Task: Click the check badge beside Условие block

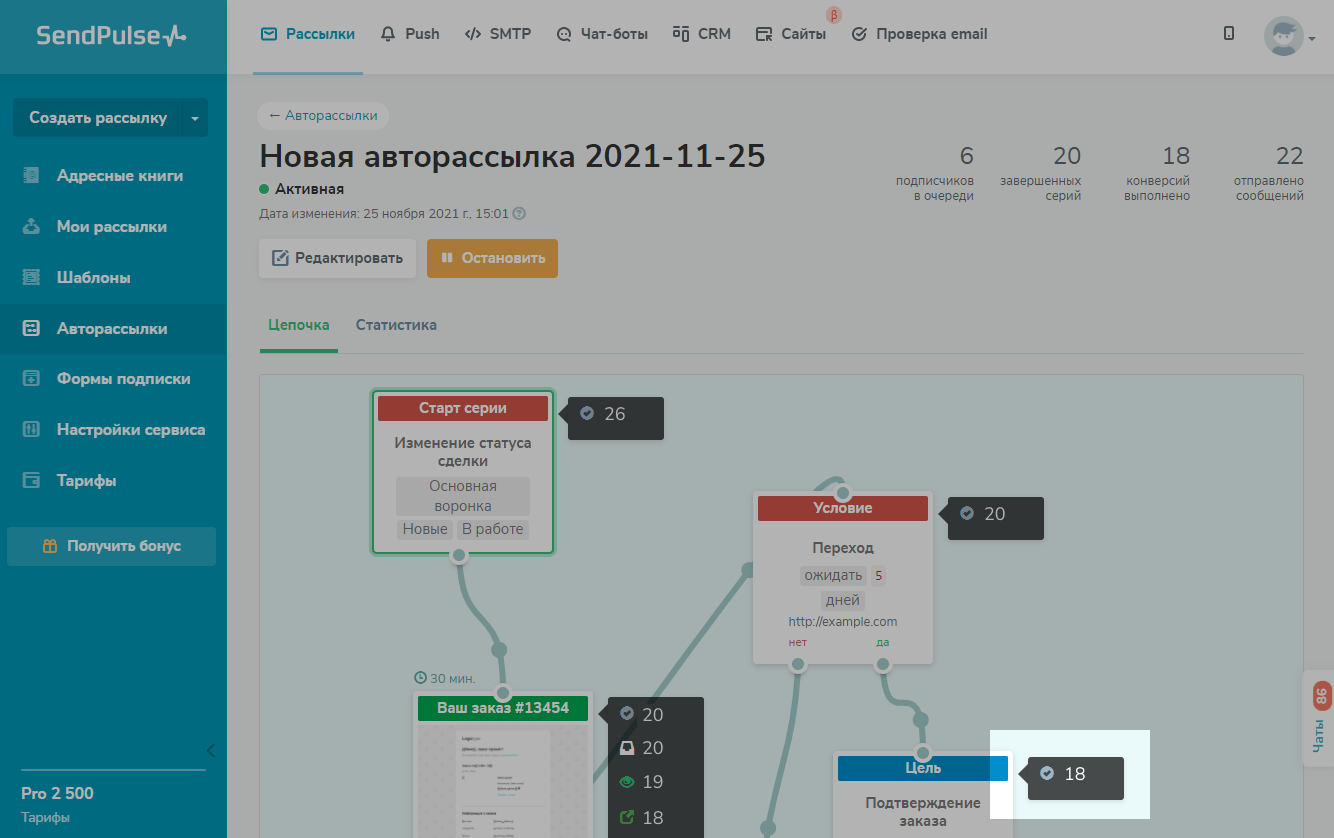Action: [x=967, y=513]
